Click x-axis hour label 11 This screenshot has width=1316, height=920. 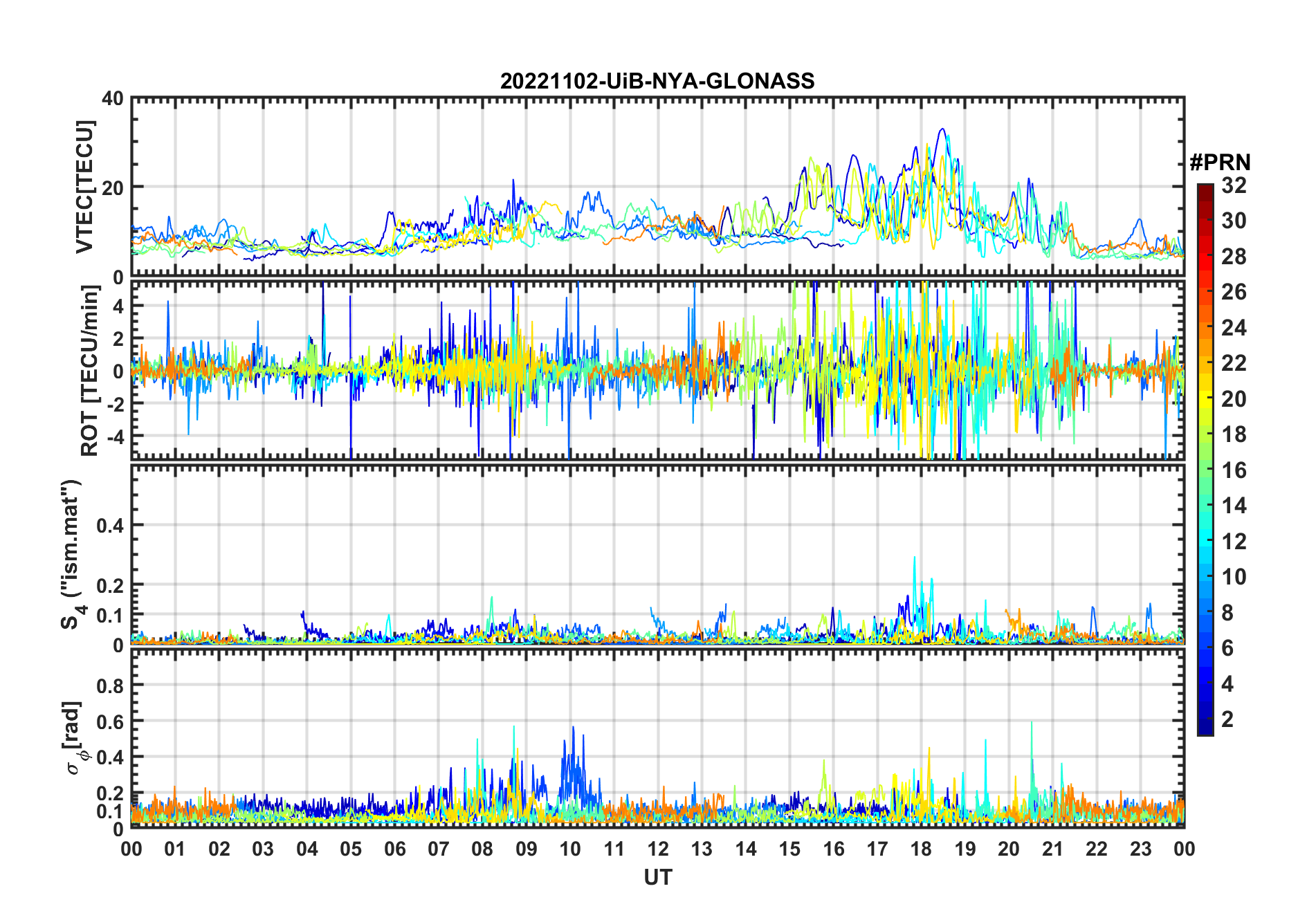coord(614,849)
